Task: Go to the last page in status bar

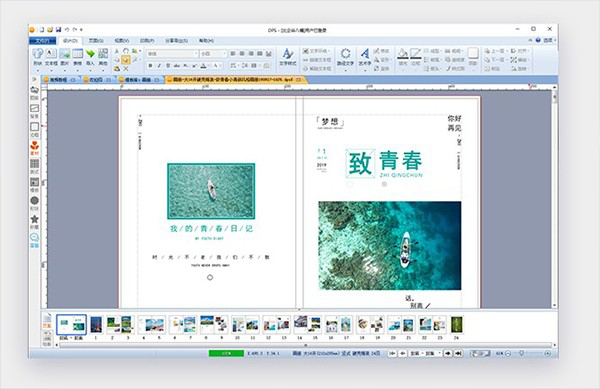Action: [458, 353]
